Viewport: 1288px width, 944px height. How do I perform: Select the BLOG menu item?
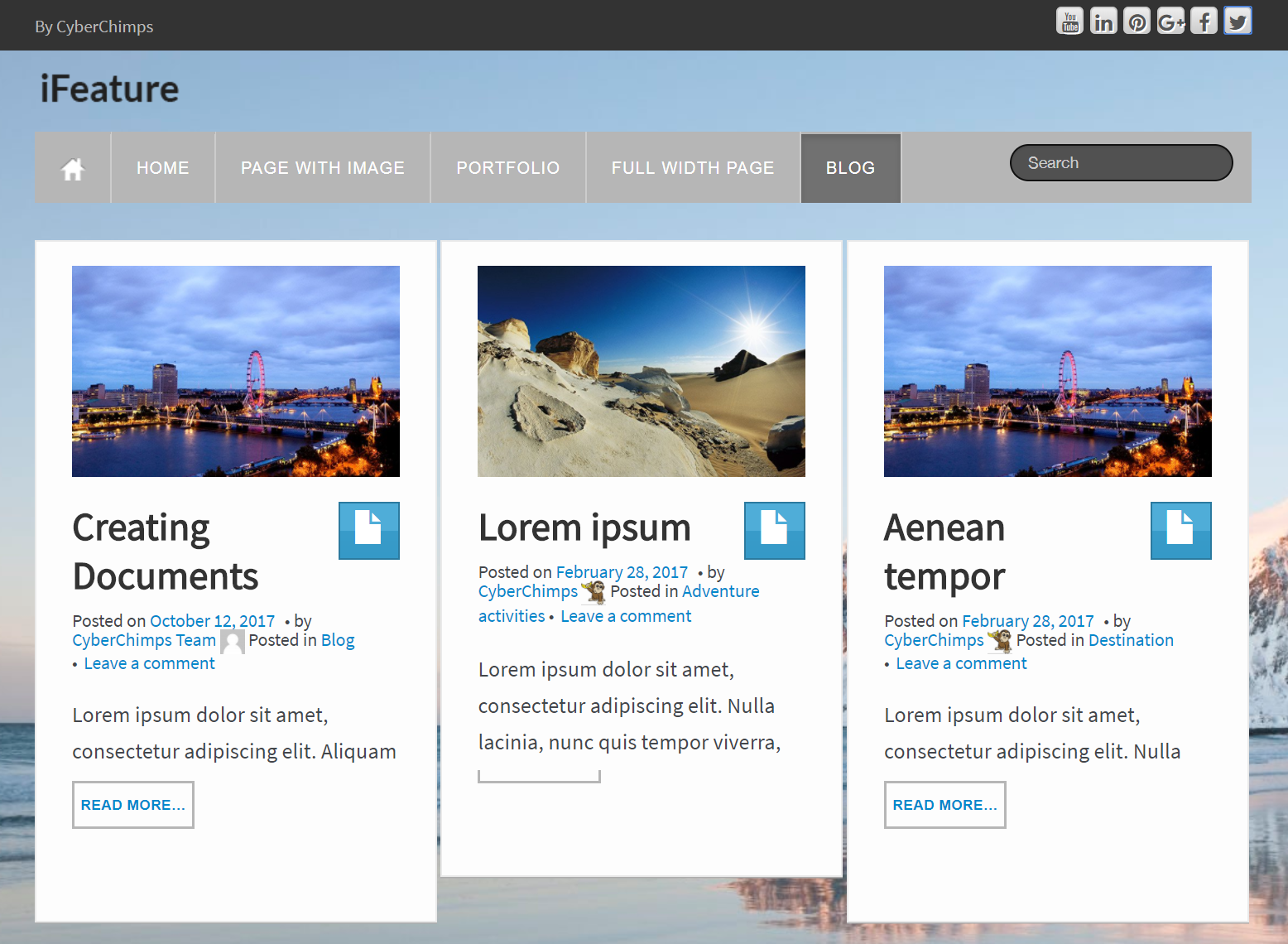point(851,168)
